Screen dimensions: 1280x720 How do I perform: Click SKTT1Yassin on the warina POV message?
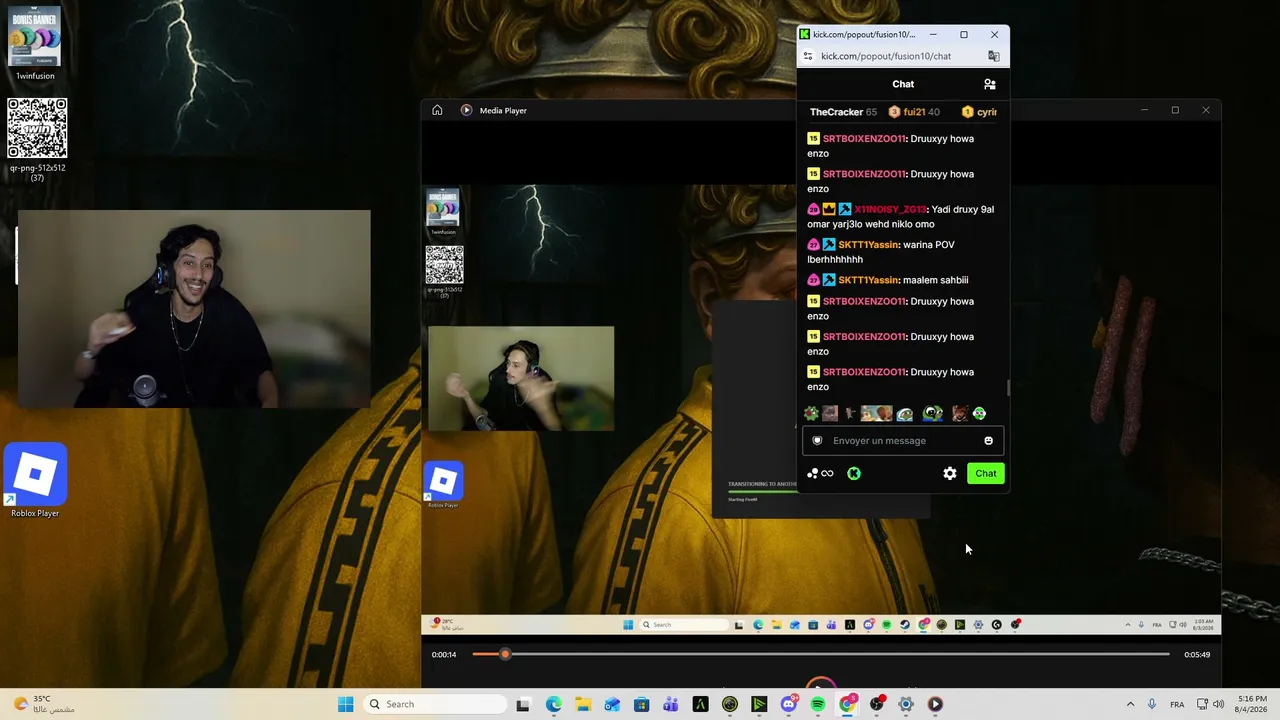tap(868, 245)
